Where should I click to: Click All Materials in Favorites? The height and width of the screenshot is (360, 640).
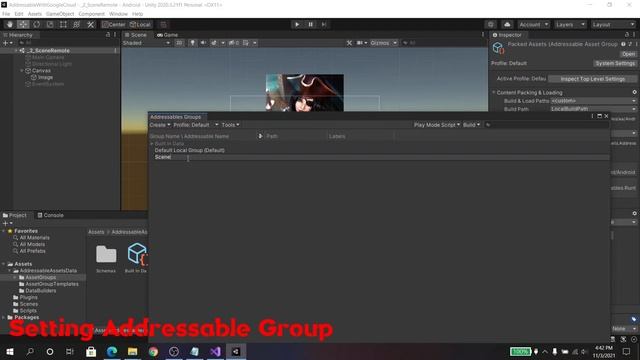(31, 238)
